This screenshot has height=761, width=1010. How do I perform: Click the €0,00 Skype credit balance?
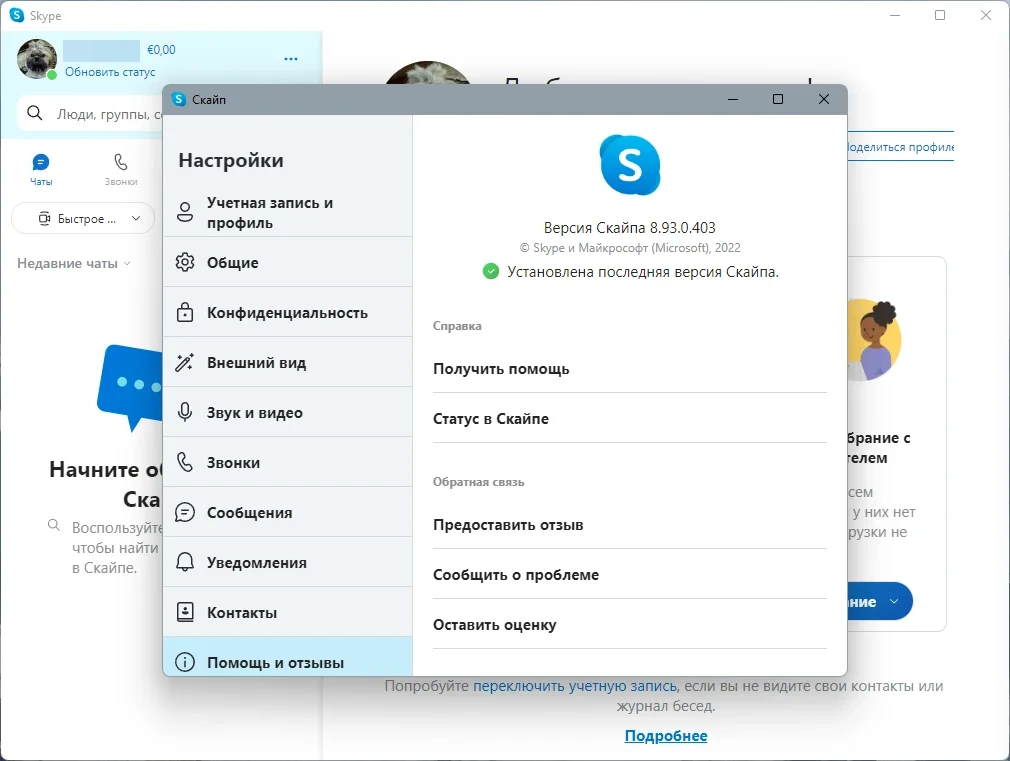[x=161, y=50]
